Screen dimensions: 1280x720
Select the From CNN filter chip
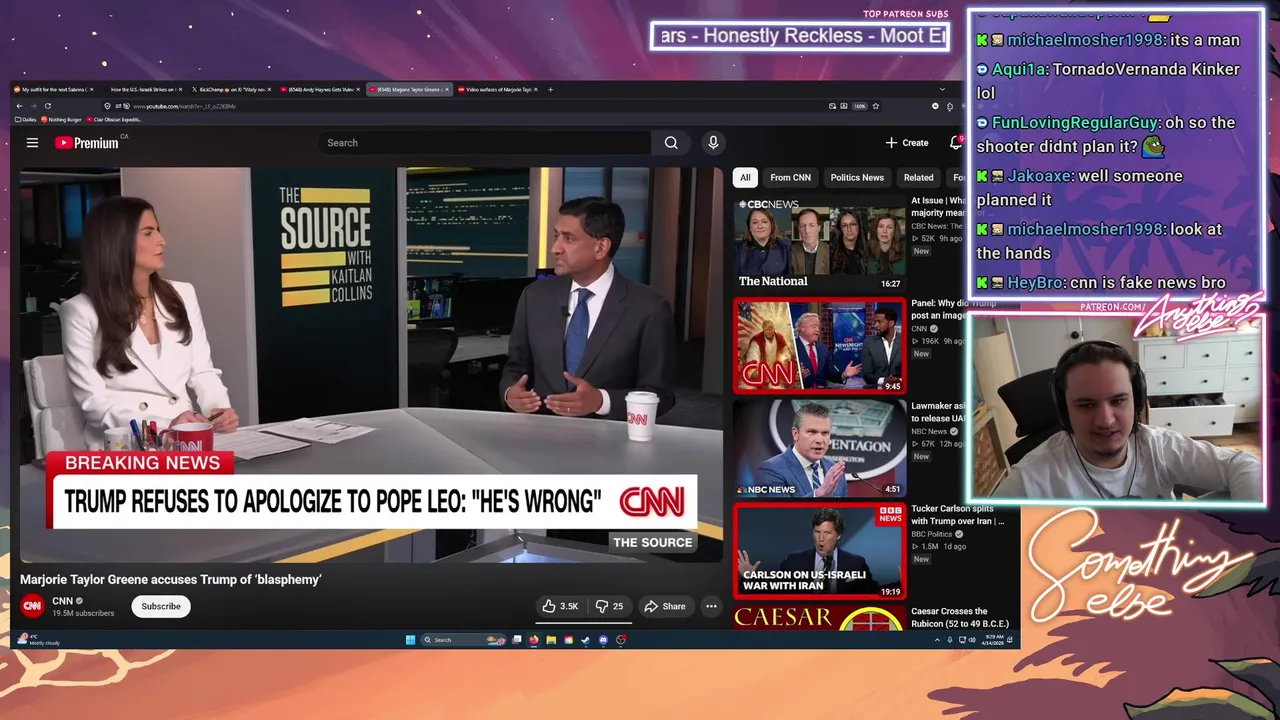coord(790,177)
